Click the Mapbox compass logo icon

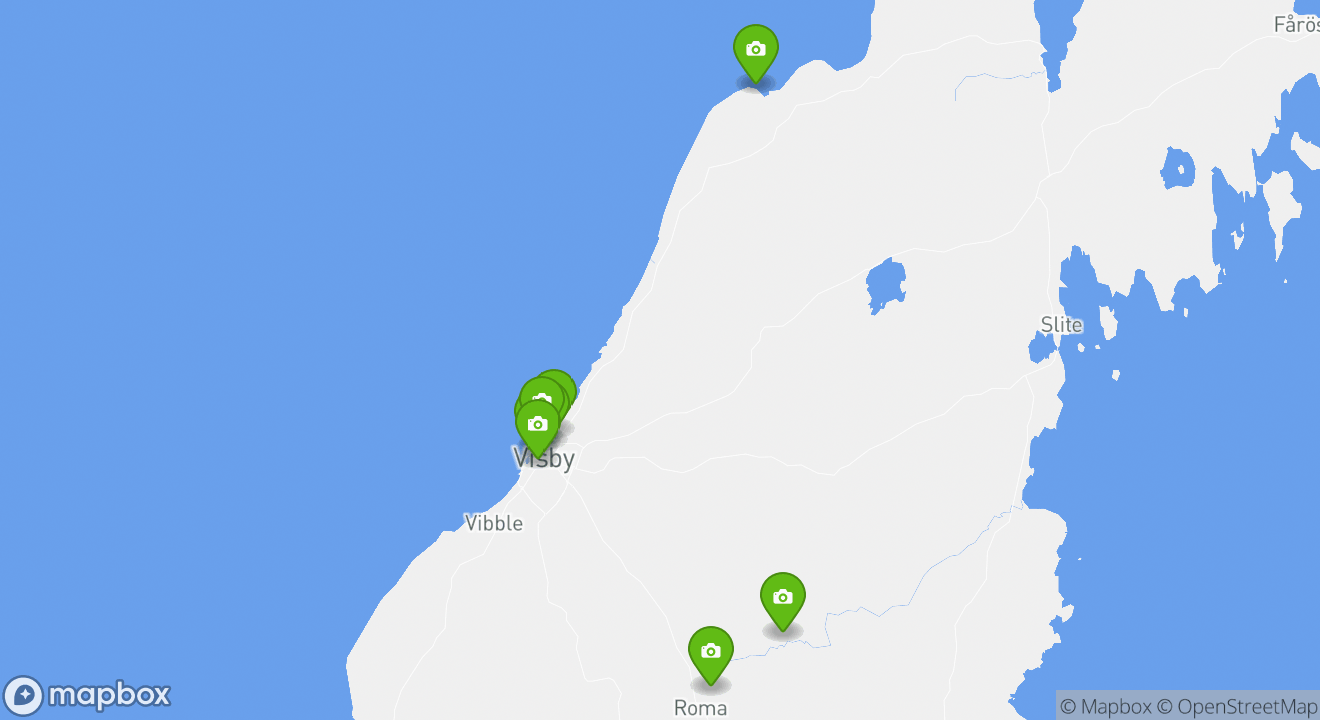[x=24, y=695]
